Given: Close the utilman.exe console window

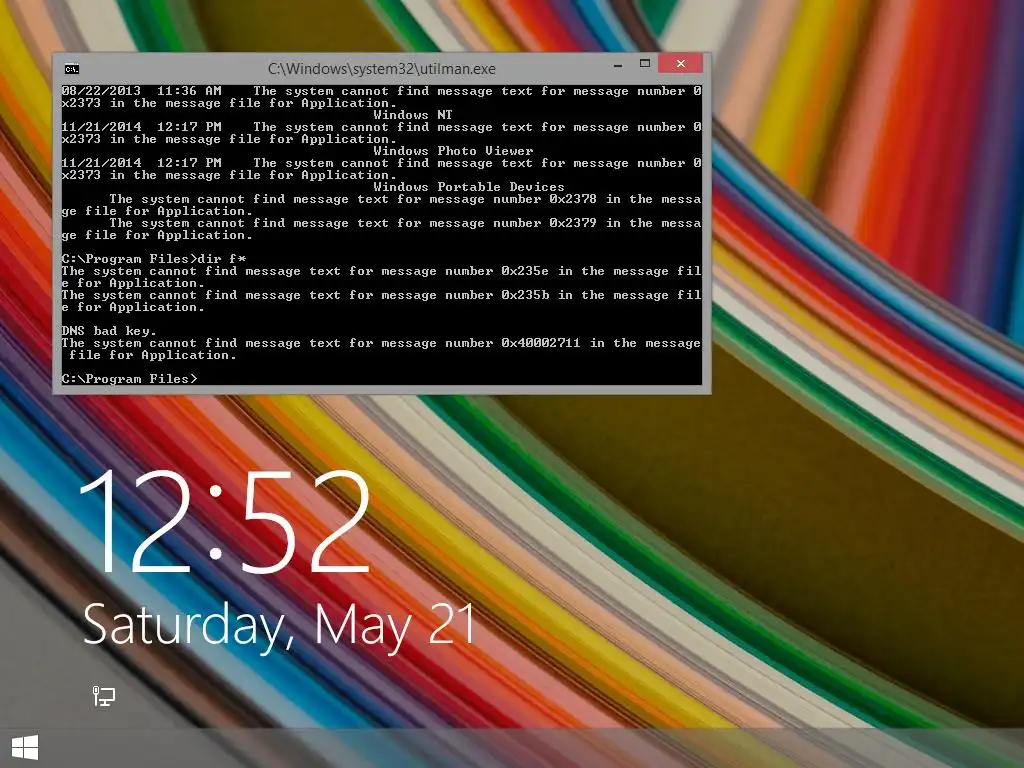Looking at the screenshot, I should tap(680, 63).
